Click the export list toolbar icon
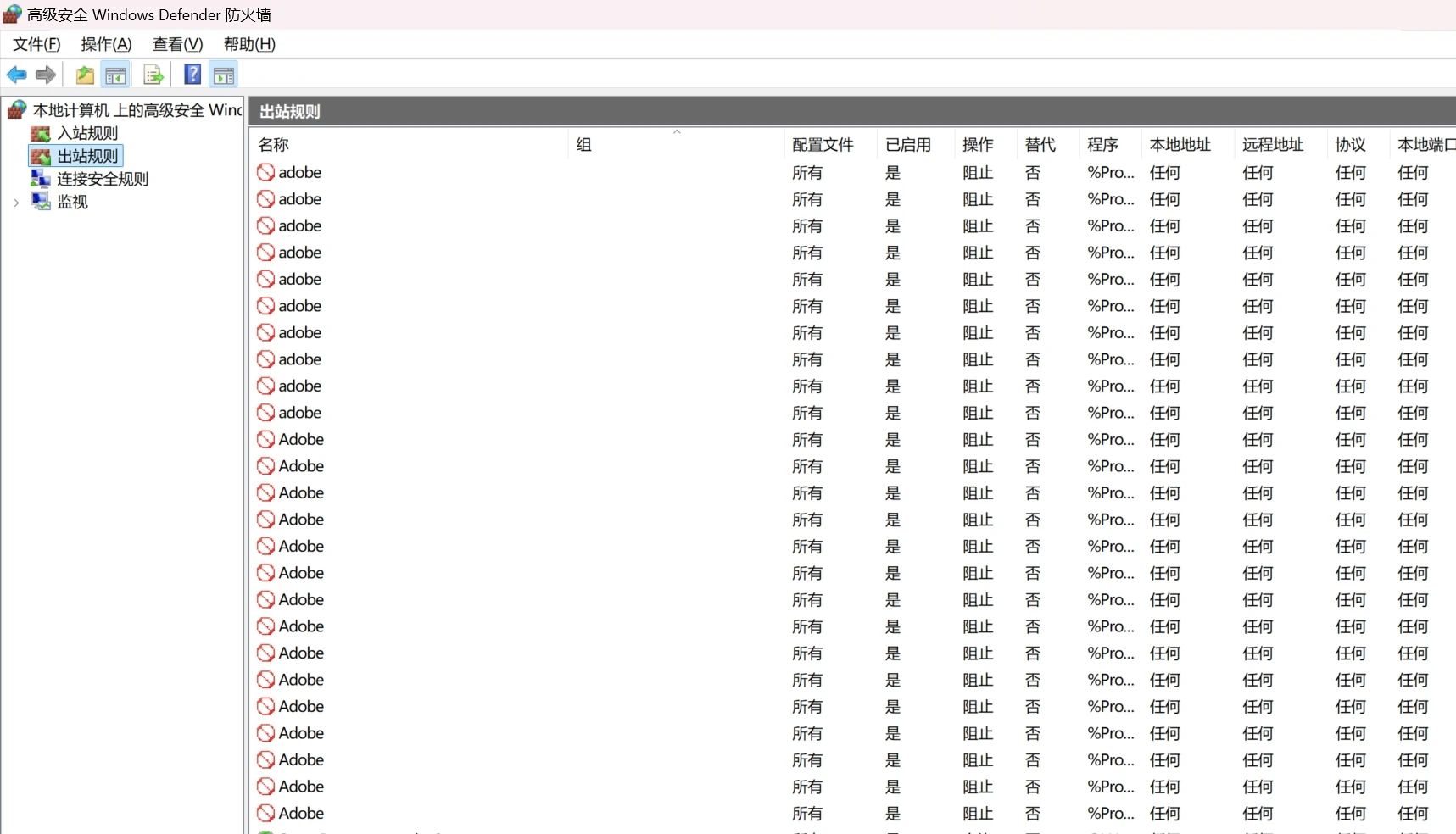Viewport: 1456px width, 834px height. [x=153, y=75]
